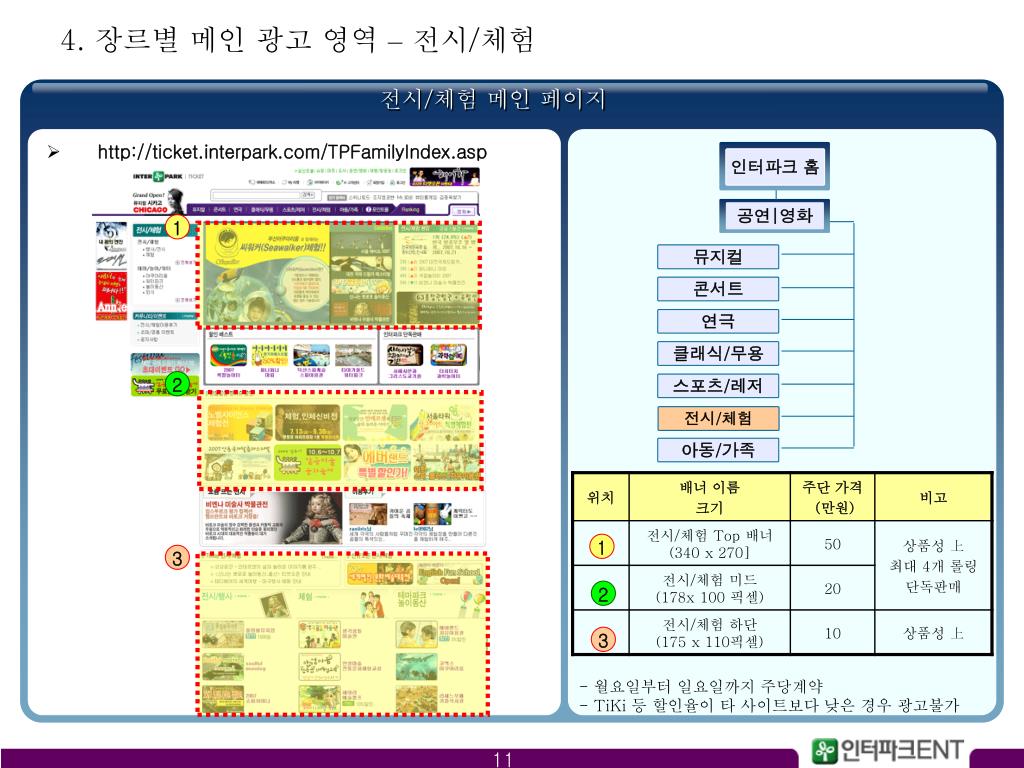Click the 전시/체험 하단 table cell
Viewport: 1024px width, 768px height.
[x=709, y=633]
